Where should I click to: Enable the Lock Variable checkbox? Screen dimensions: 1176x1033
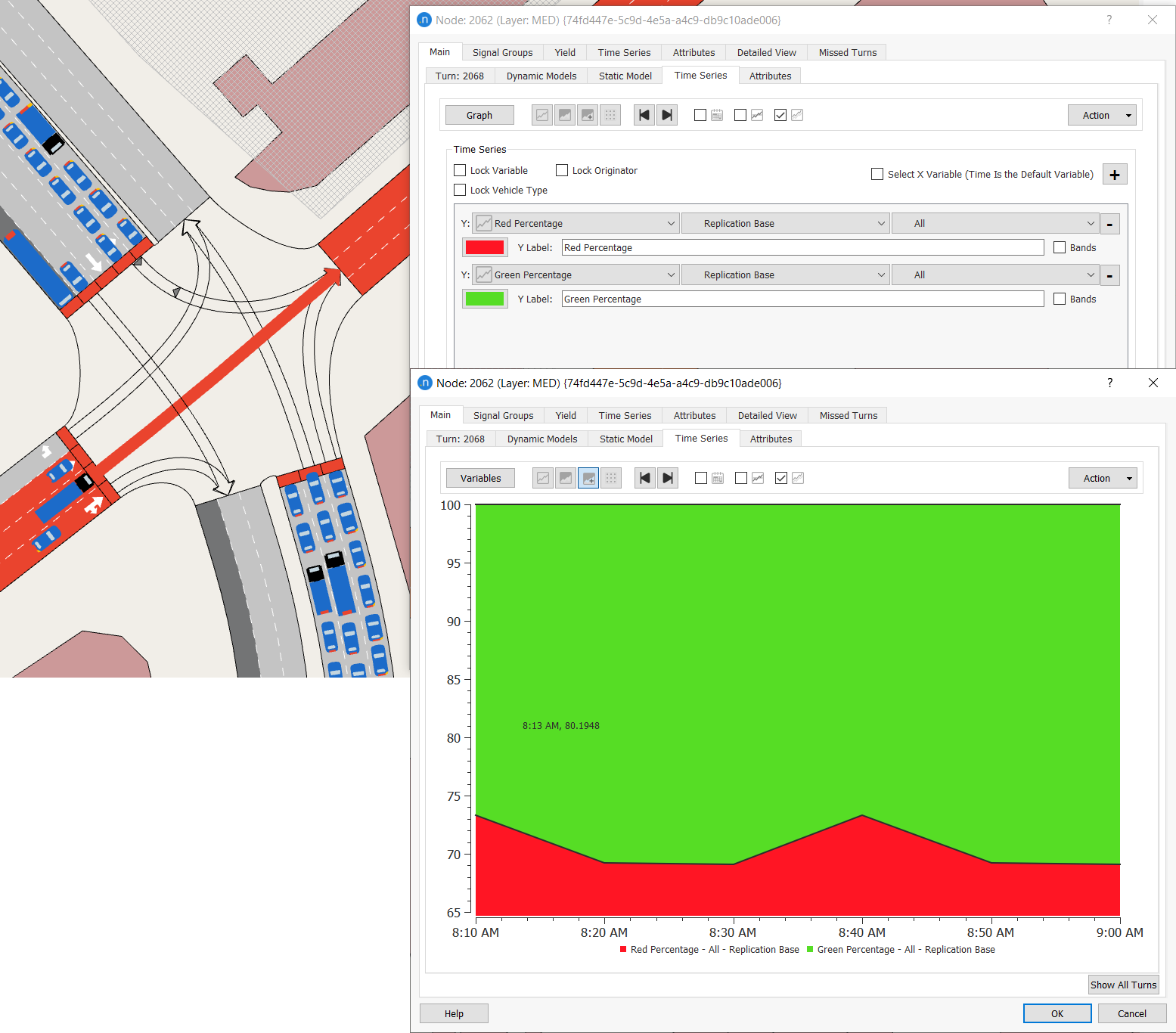point(460,170)
